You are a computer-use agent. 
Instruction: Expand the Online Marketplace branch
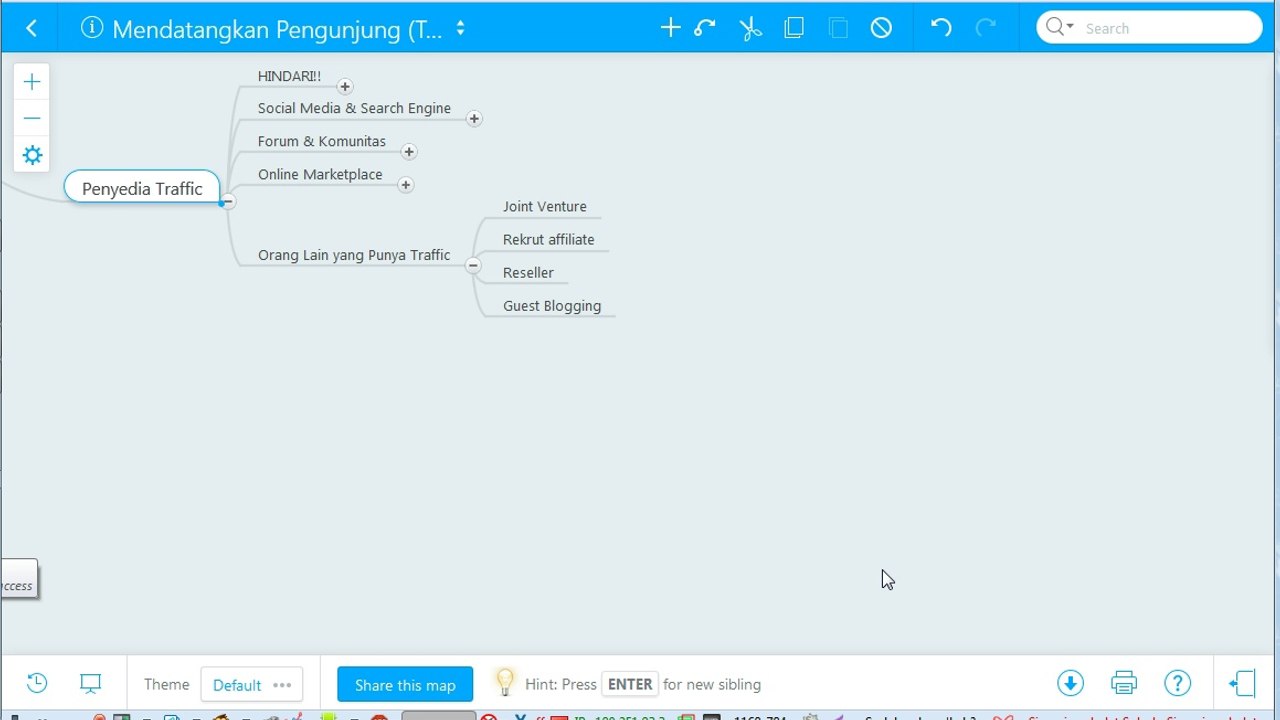point(405,185)
